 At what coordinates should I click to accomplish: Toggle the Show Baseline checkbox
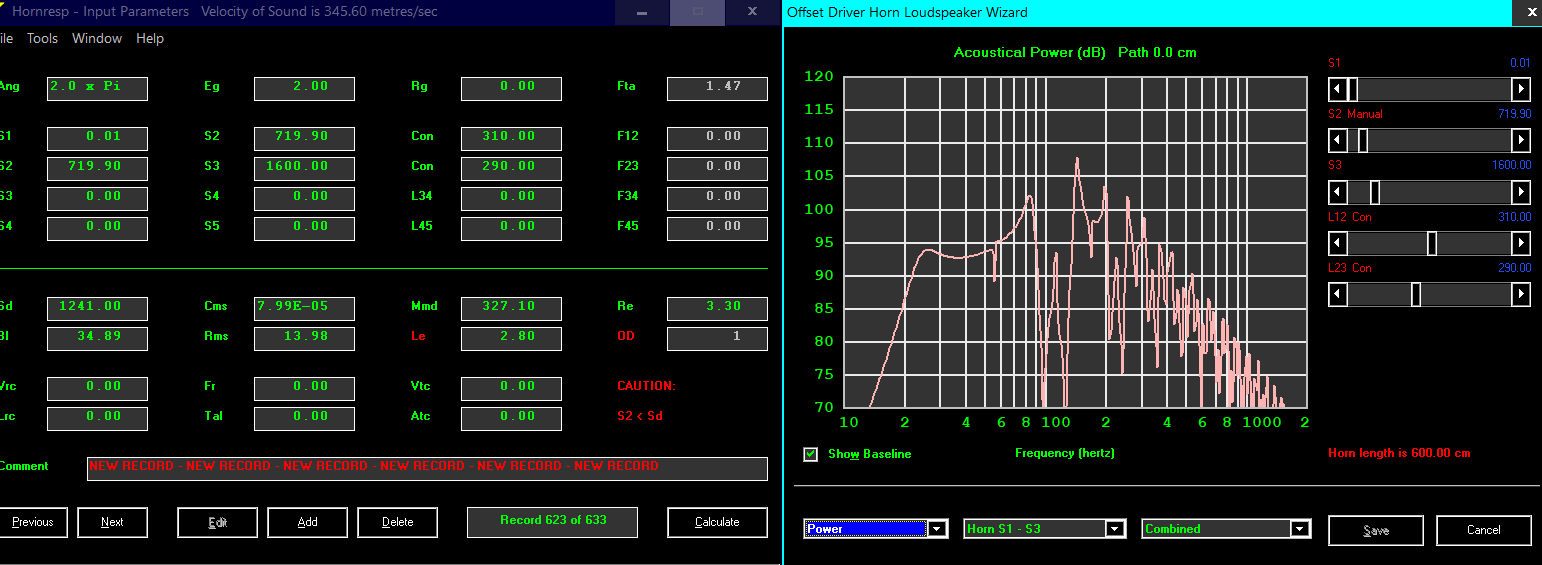click(811, 454)
